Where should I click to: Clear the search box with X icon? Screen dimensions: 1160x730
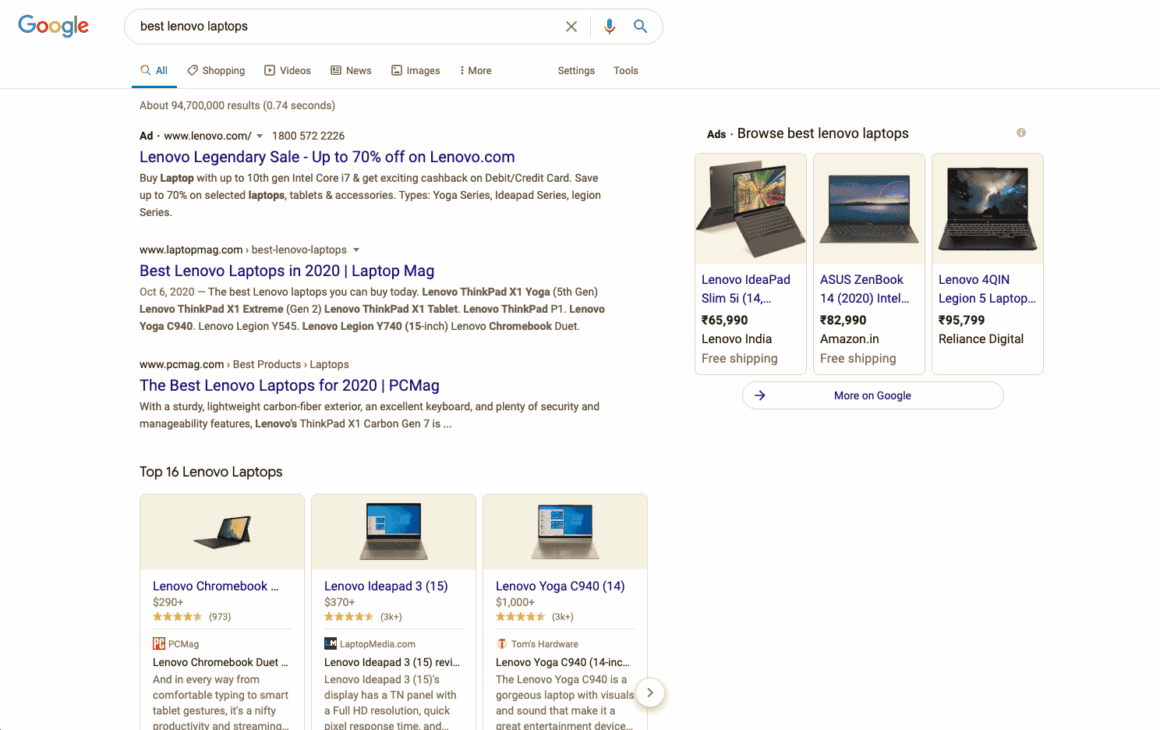pos(571,27)
